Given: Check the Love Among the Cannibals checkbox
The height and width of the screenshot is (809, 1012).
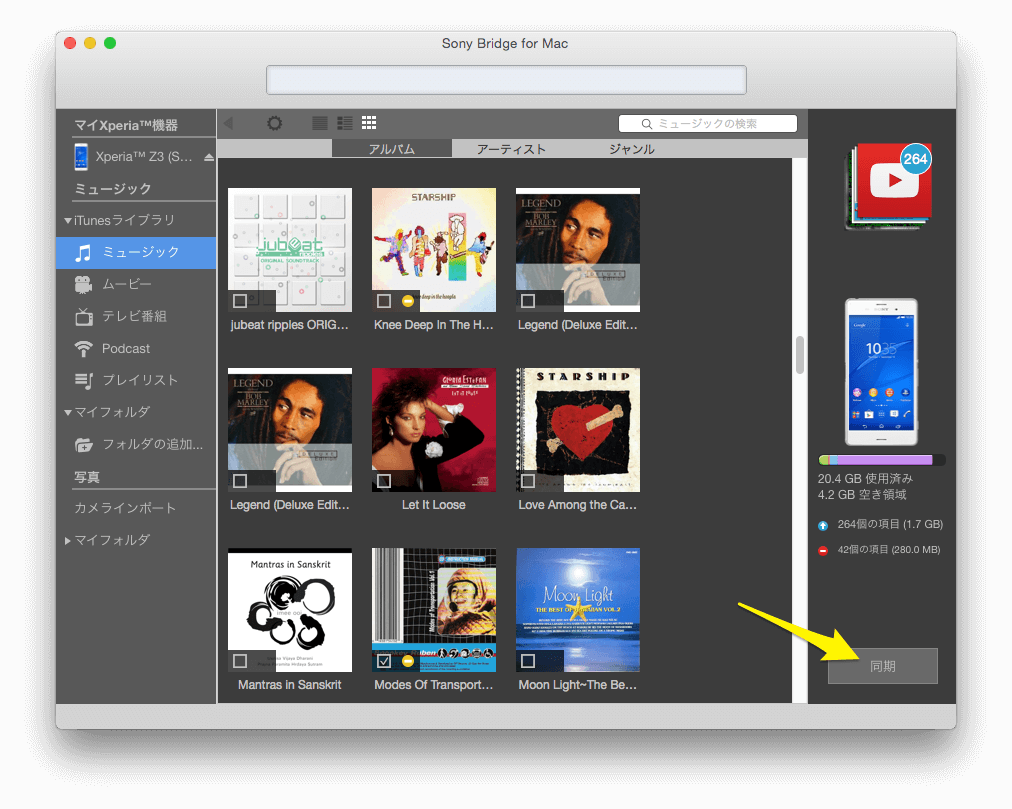Looking at the screenshot, I should coord(528,481).
